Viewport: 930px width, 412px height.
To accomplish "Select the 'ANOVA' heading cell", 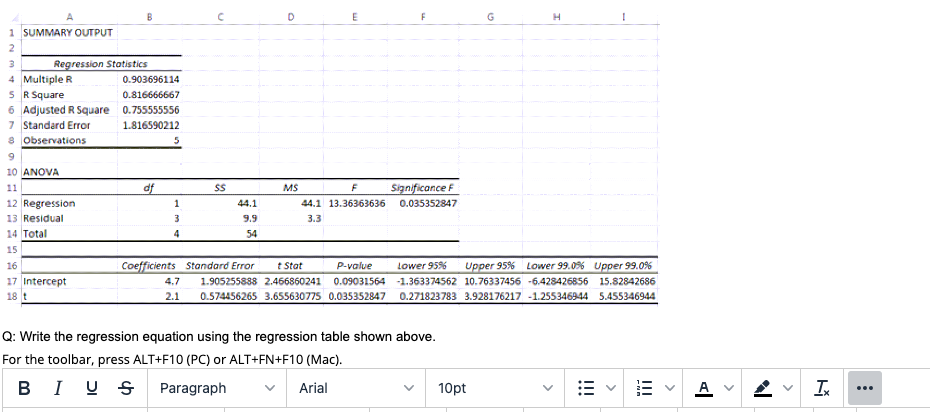I will 40,173.
